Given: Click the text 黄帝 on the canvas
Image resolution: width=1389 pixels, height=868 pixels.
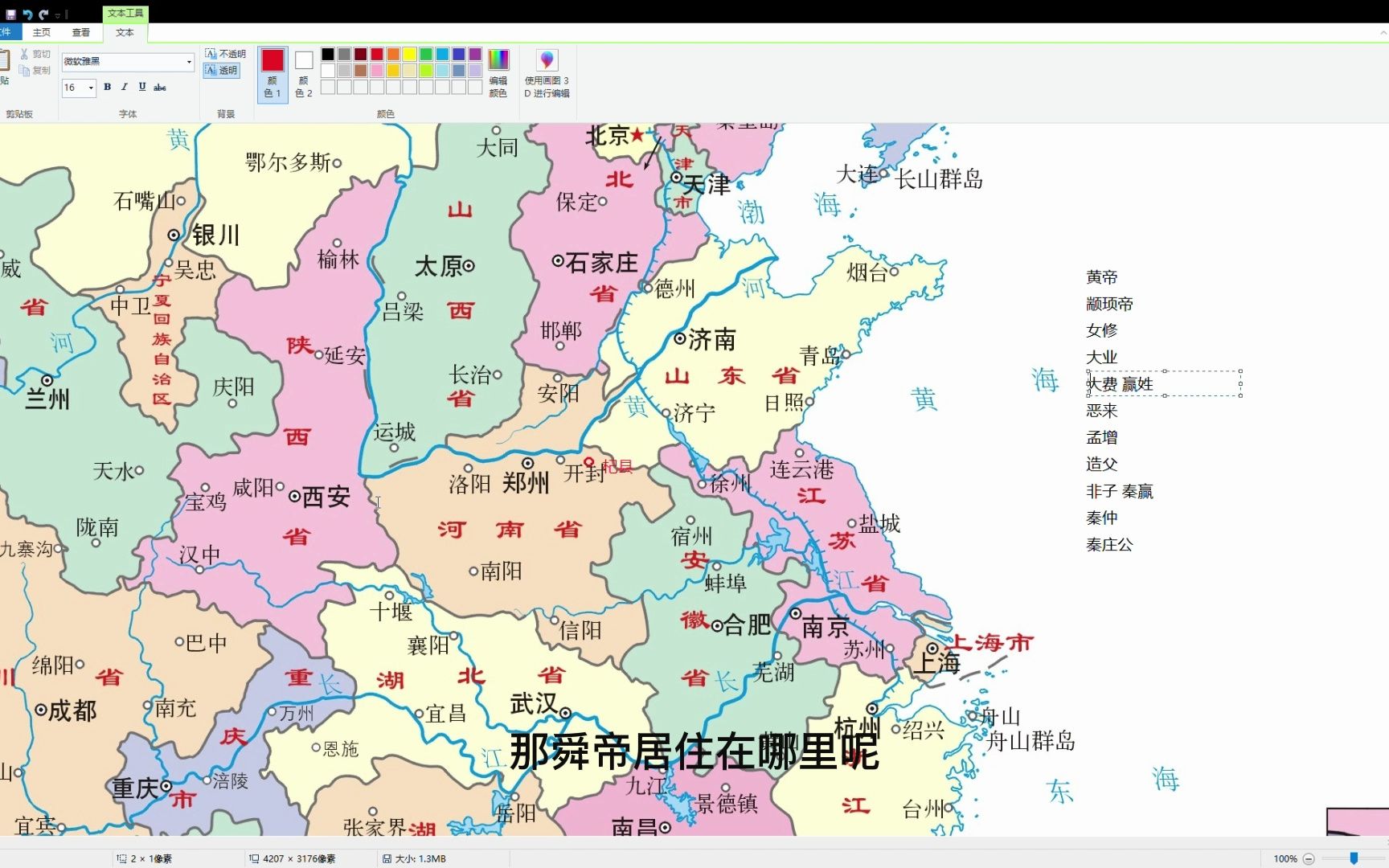Looking at the screenshot, I should tap(1101, 277).
